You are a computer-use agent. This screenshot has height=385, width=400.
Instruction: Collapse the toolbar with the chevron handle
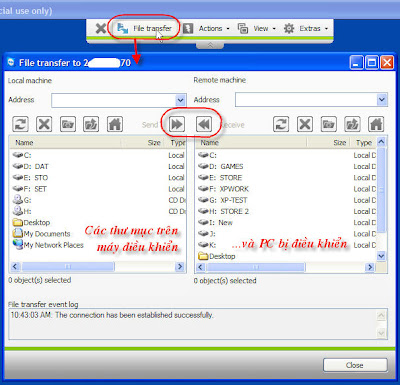pos(210,45)
